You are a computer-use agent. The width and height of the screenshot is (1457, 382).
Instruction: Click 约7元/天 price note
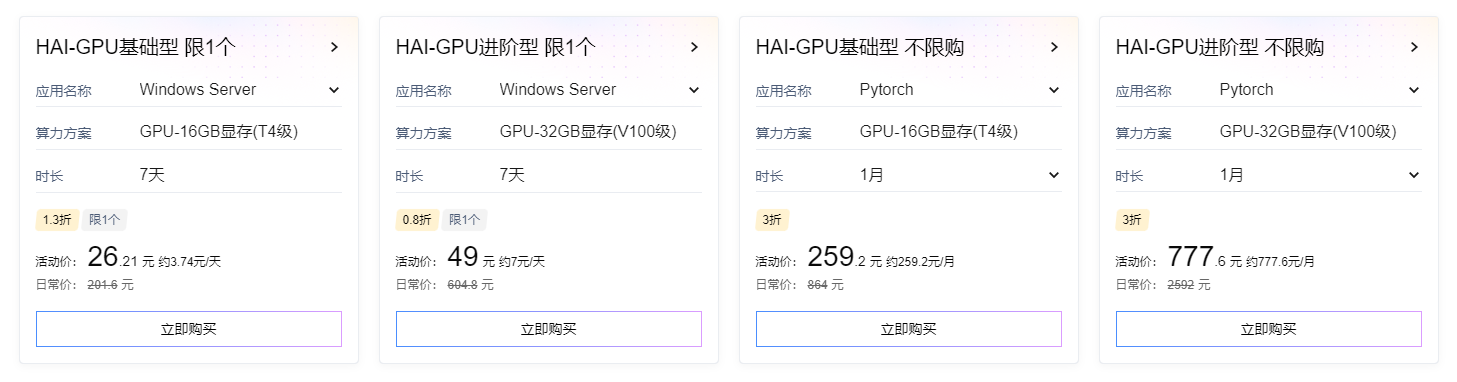pos(522,262)
